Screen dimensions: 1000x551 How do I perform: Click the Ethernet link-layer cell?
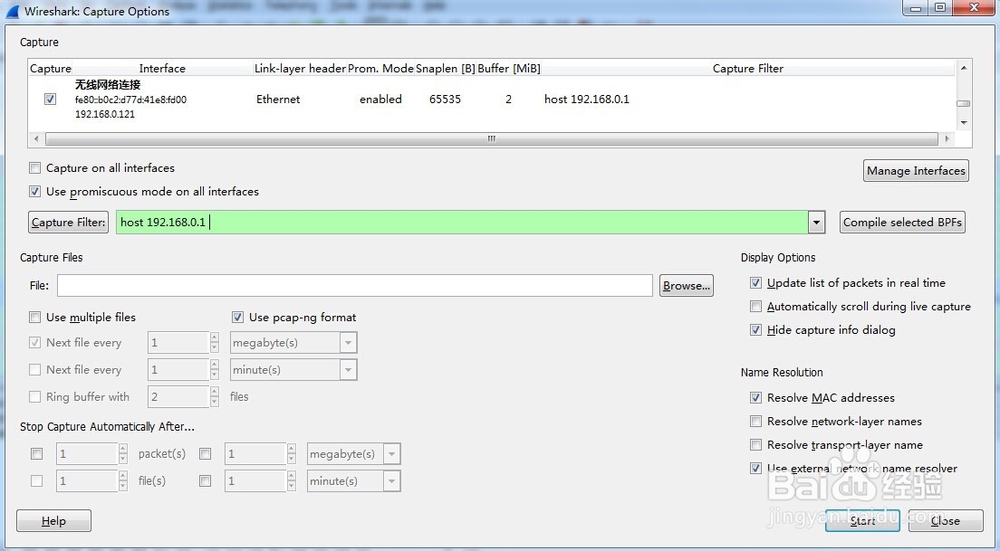pos(278,99)
